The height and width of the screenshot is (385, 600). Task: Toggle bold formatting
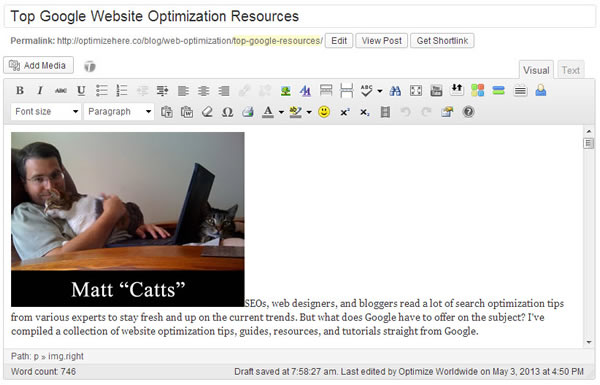[20, 91]
